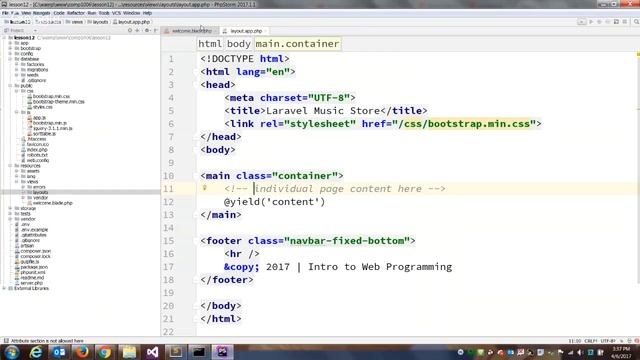
Task: Switch to welcome.blade.php editor tab
Action: point(191,31)
